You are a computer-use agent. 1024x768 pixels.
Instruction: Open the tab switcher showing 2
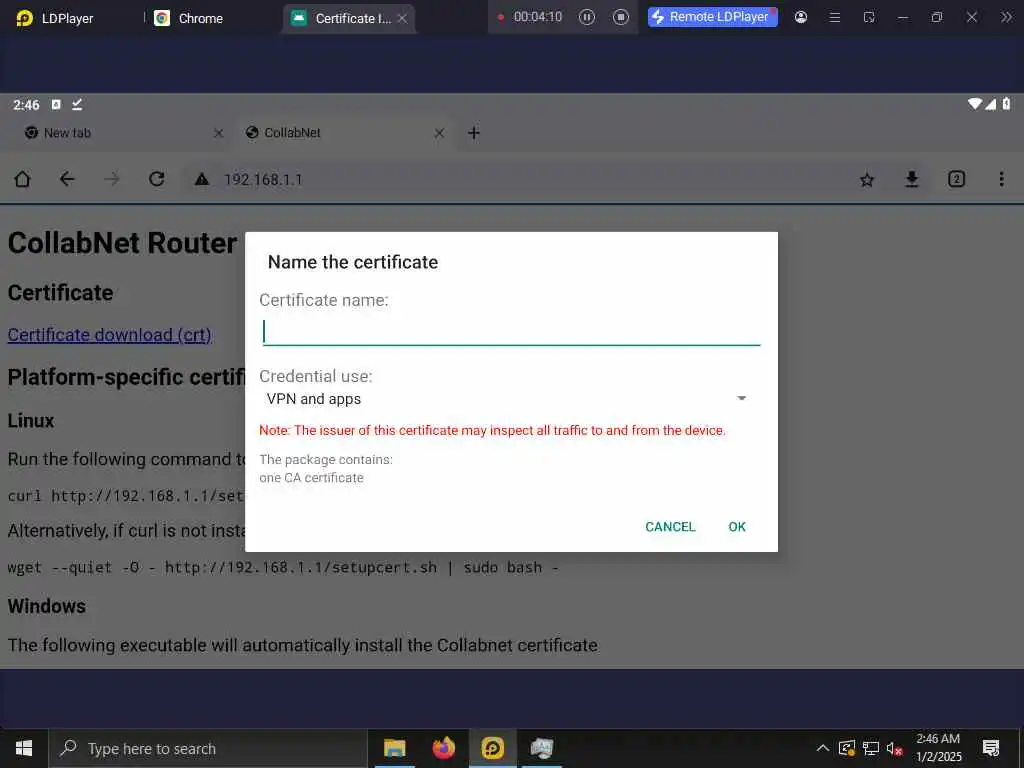click(x=956, y=179)
